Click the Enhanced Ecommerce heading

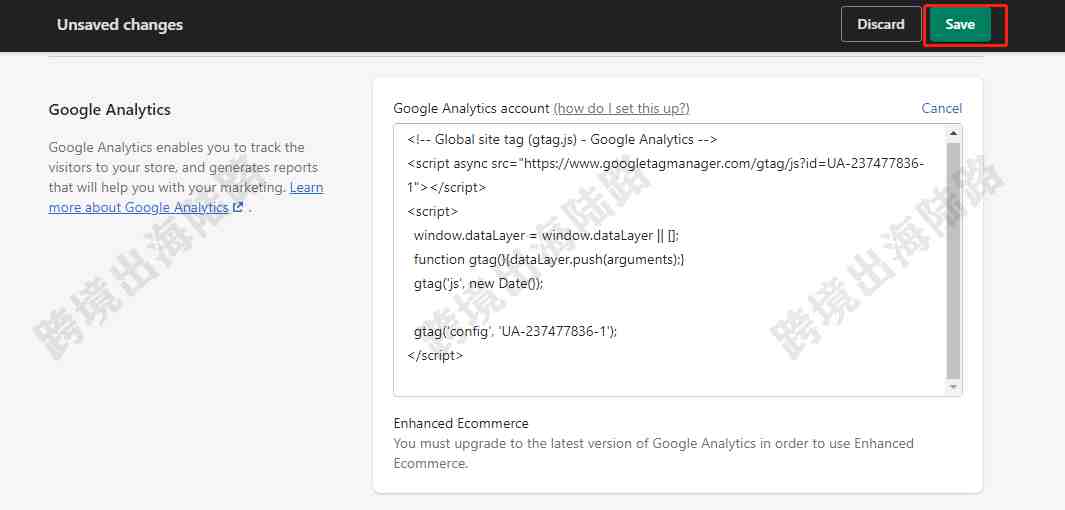coord(461,423)
